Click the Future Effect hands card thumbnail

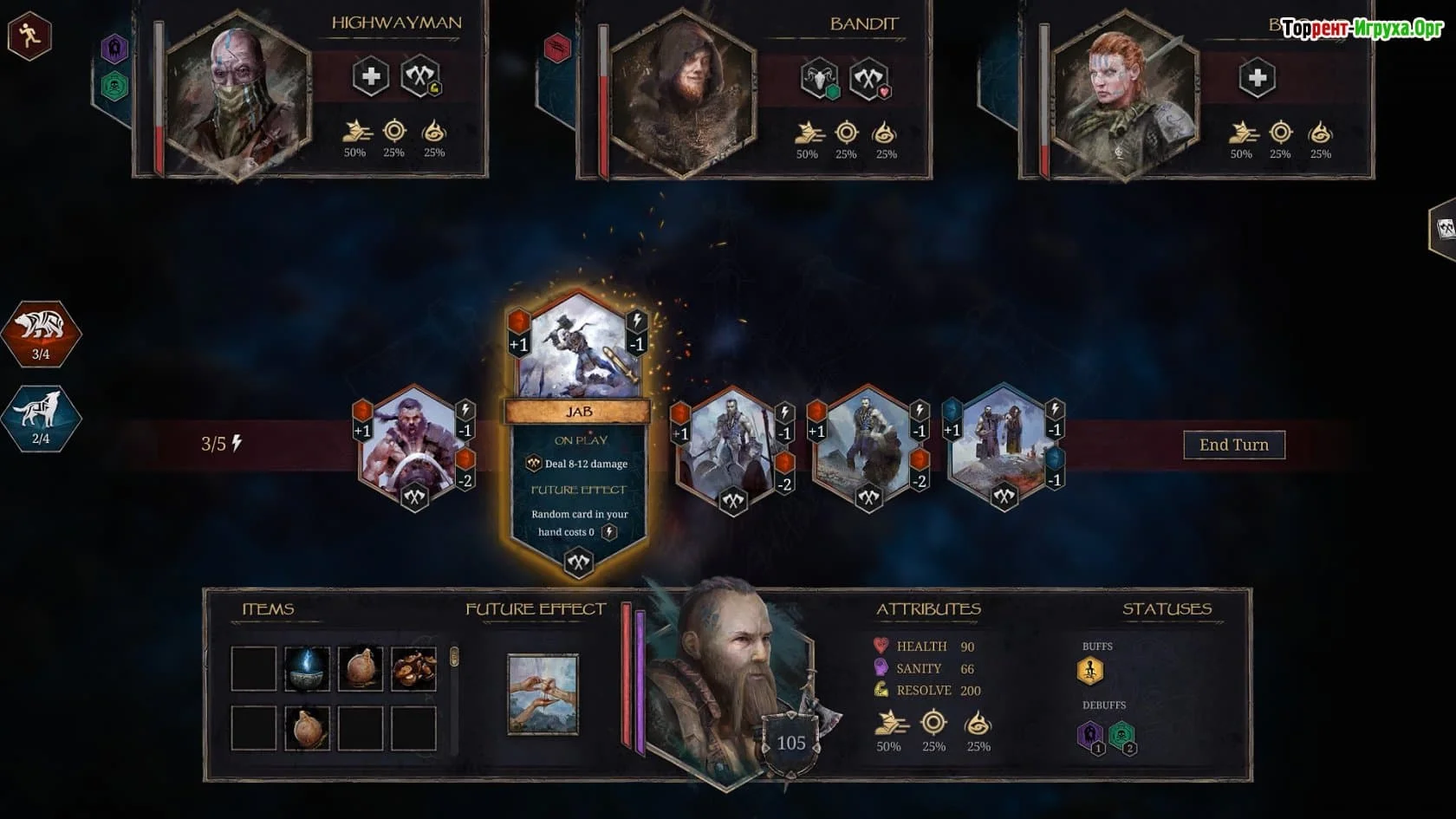pyautogui.click(x=543, y=694)
